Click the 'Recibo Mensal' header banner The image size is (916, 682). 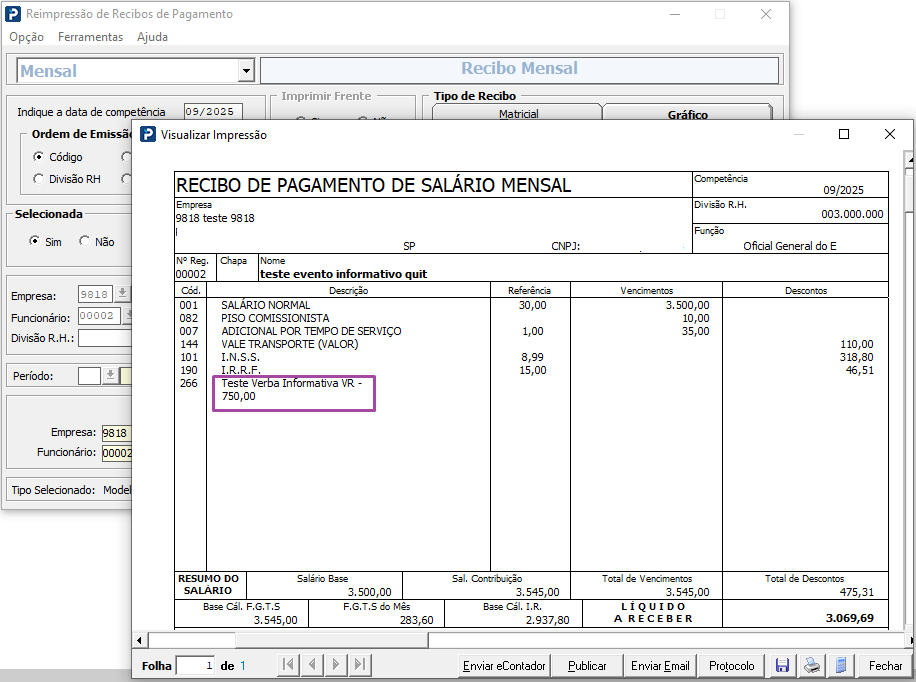tap(519, 70)
